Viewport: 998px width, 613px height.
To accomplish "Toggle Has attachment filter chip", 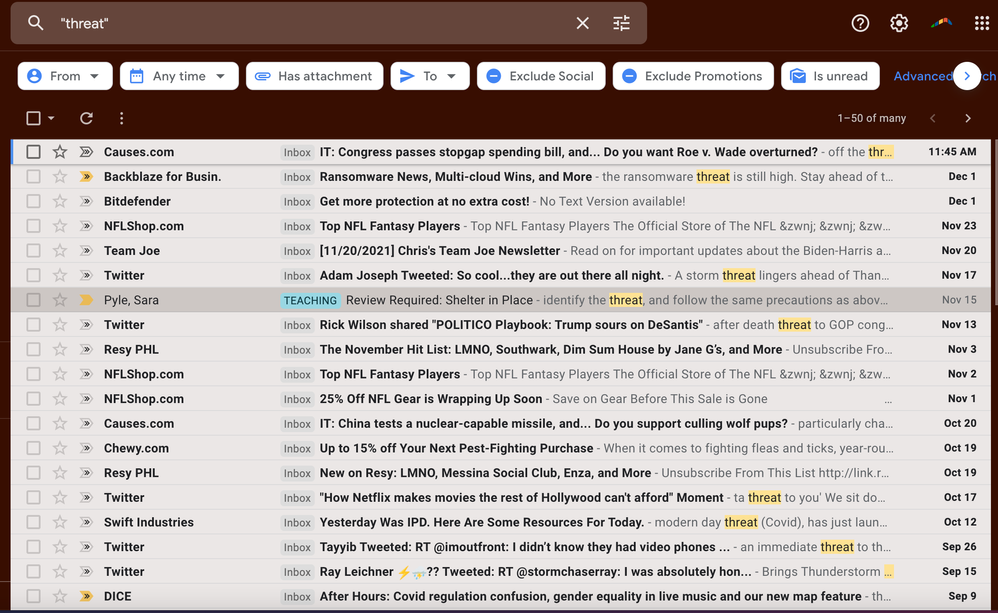I will click(314, 76).
